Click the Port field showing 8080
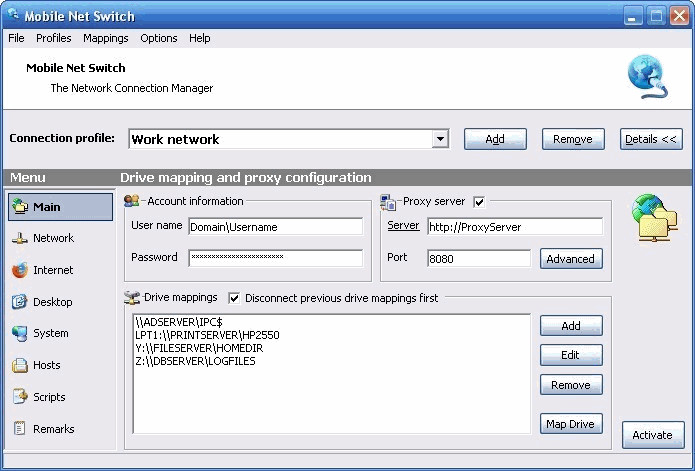Viewport: 695px width, 471px height. 479,258
